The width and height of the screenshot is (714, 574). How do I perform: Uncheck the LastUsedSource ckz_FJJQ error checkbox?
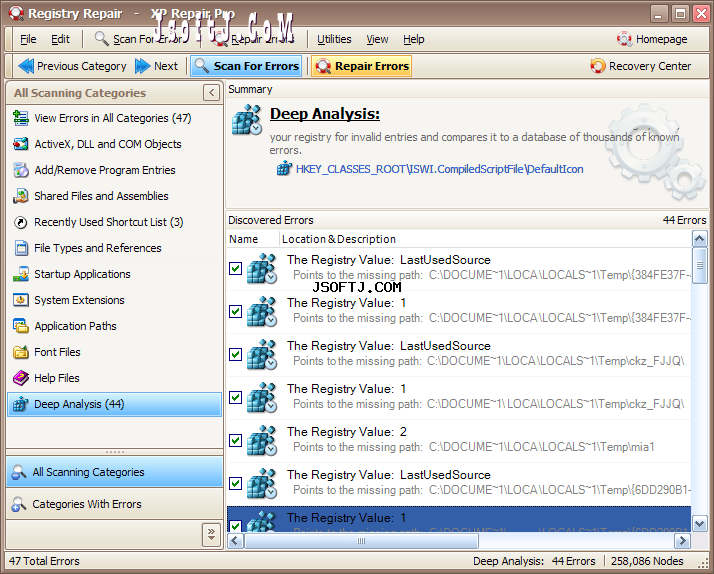click(x=235, y=354)
